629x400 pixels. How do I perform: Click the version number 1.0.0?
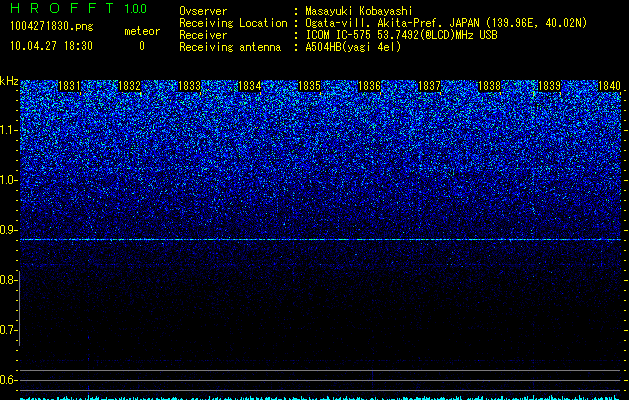pos(136,9)
